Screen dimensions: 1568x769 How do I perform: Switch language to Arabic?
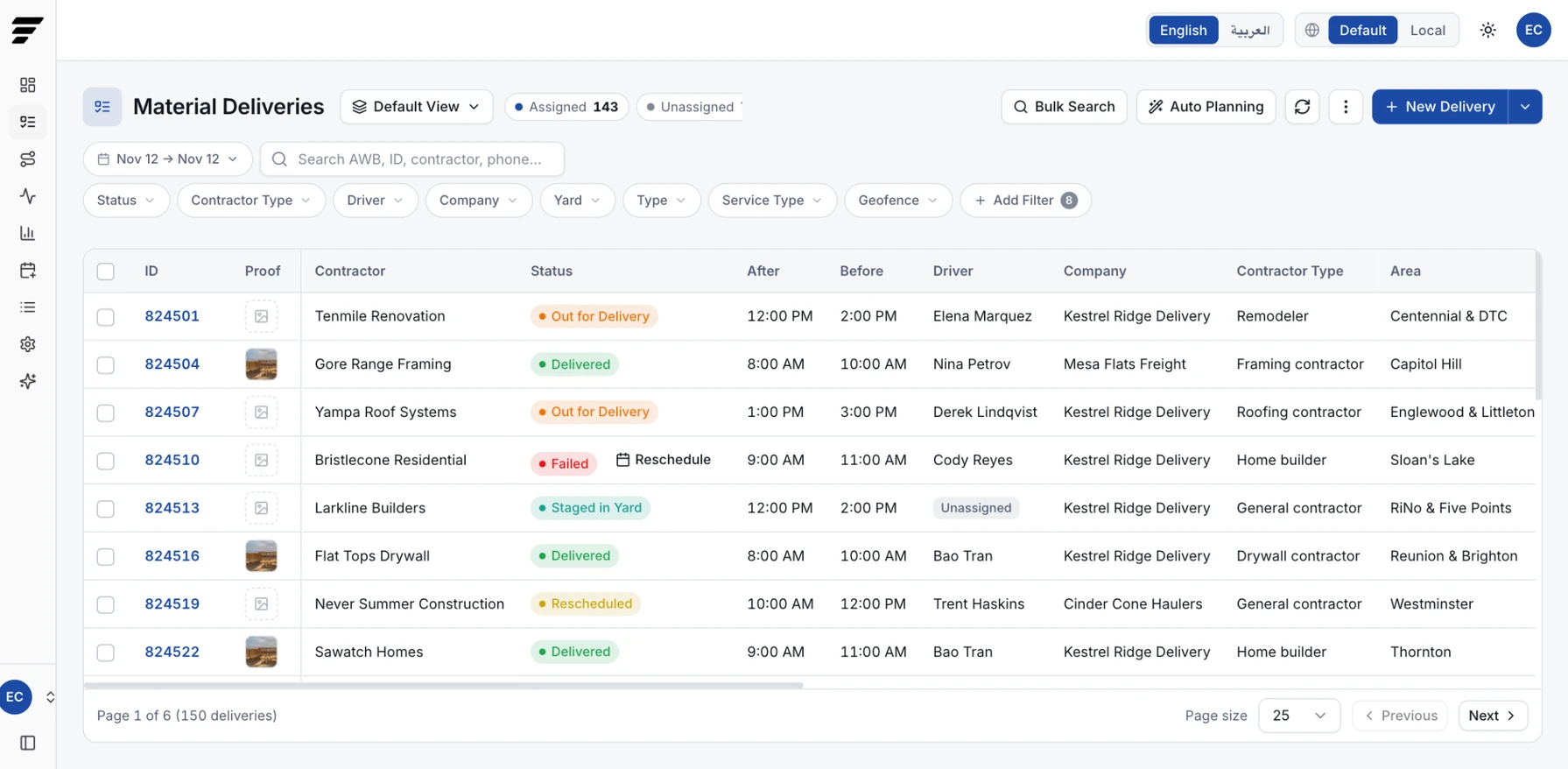(x=1249, y=30)
